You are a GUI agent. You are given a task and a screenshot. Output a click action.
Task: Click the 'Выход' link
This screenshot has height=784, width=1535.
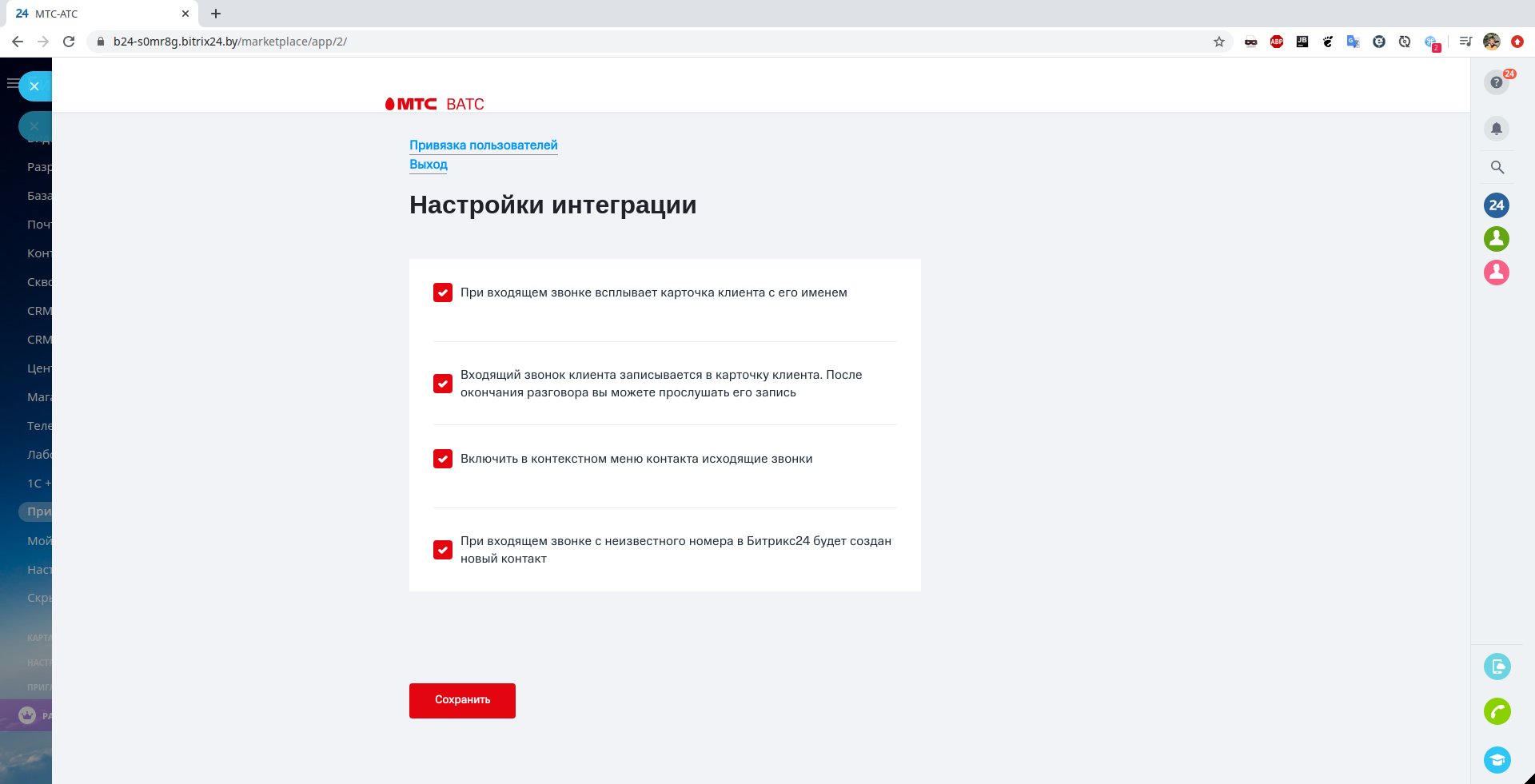(x=429, y=165)
